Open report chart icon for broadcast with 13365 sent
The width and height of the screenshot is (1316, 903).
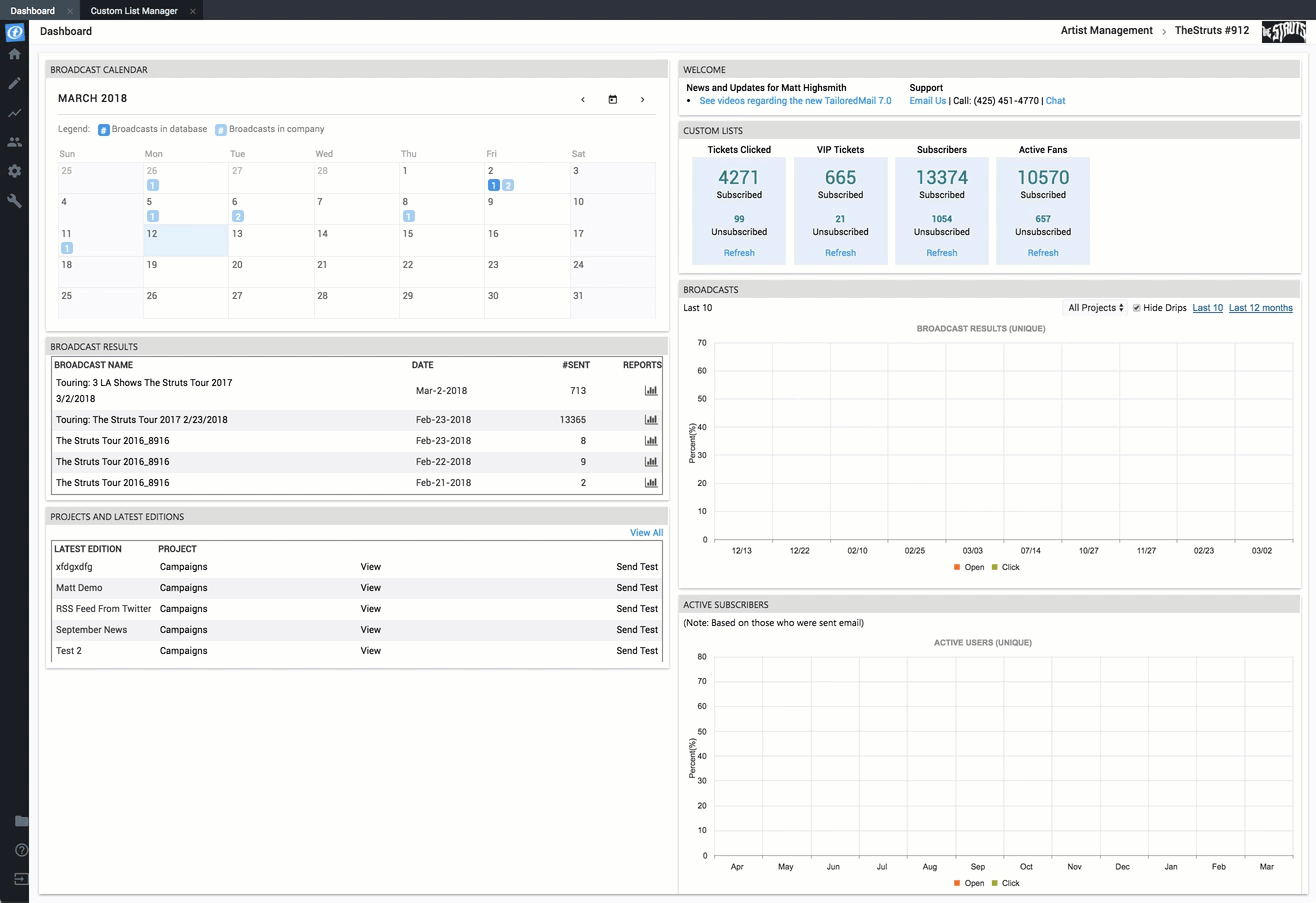(651, 420)
